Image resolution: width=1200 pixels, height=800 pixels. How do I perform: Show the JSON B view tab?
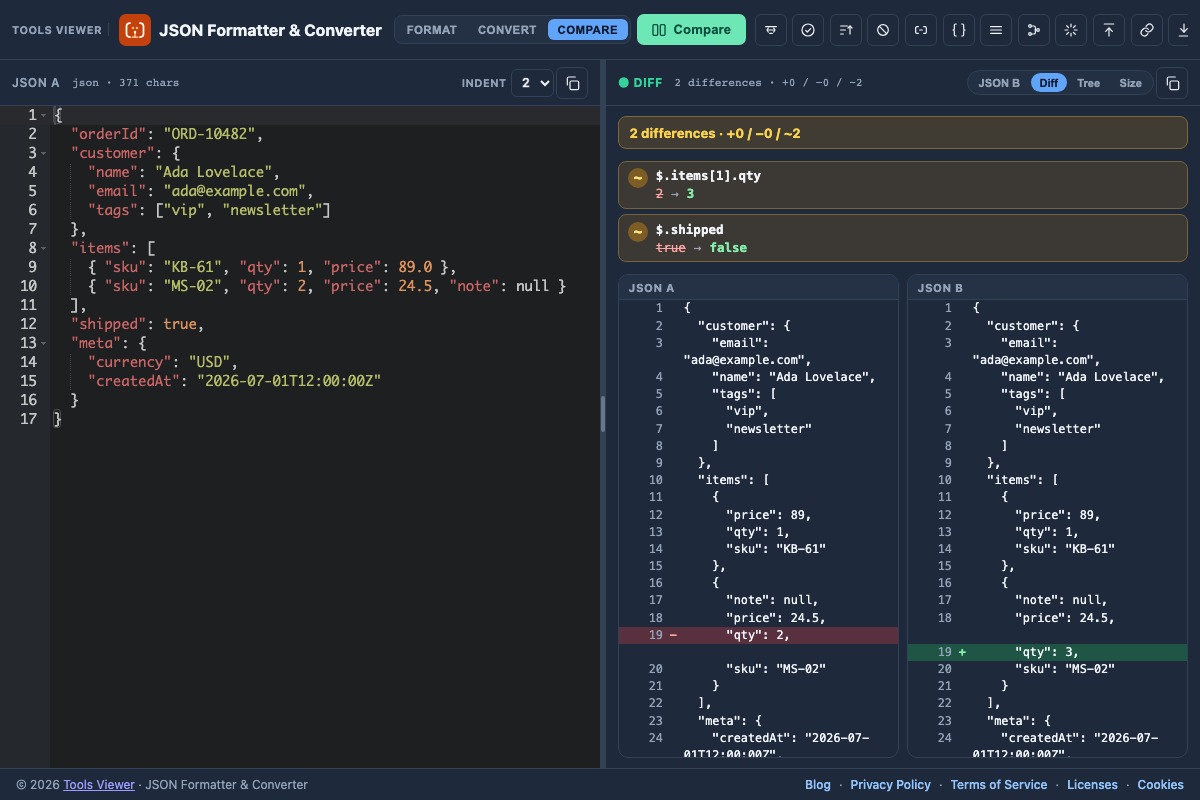pyautogui.click(x=999, y=83)
